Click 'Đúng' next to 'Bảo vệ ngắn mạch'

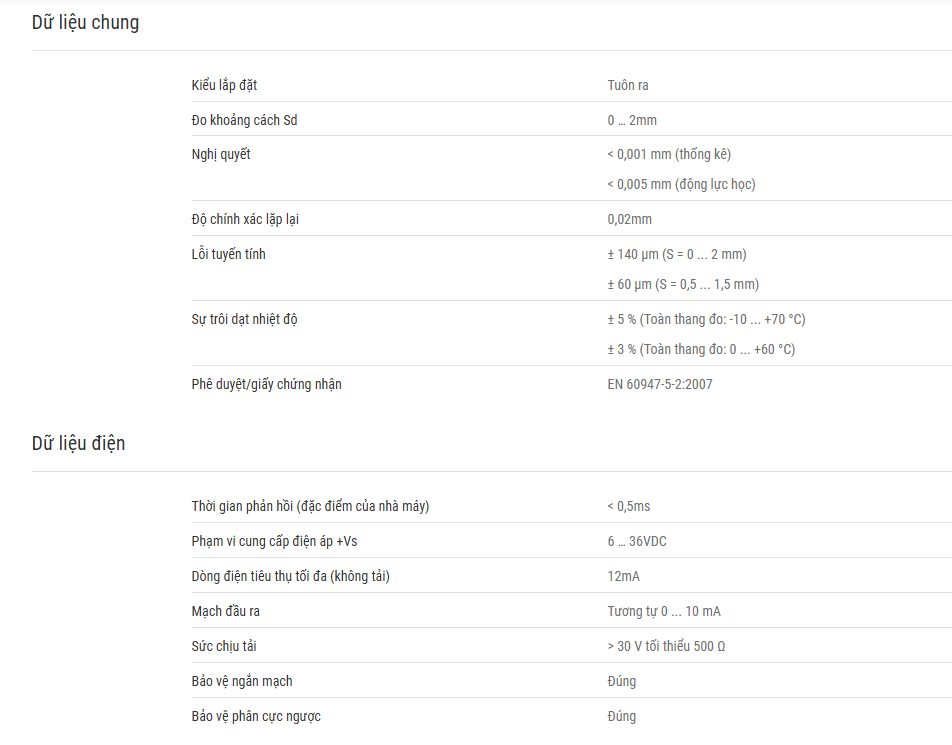pyautogui.click(x=622, y=681)
